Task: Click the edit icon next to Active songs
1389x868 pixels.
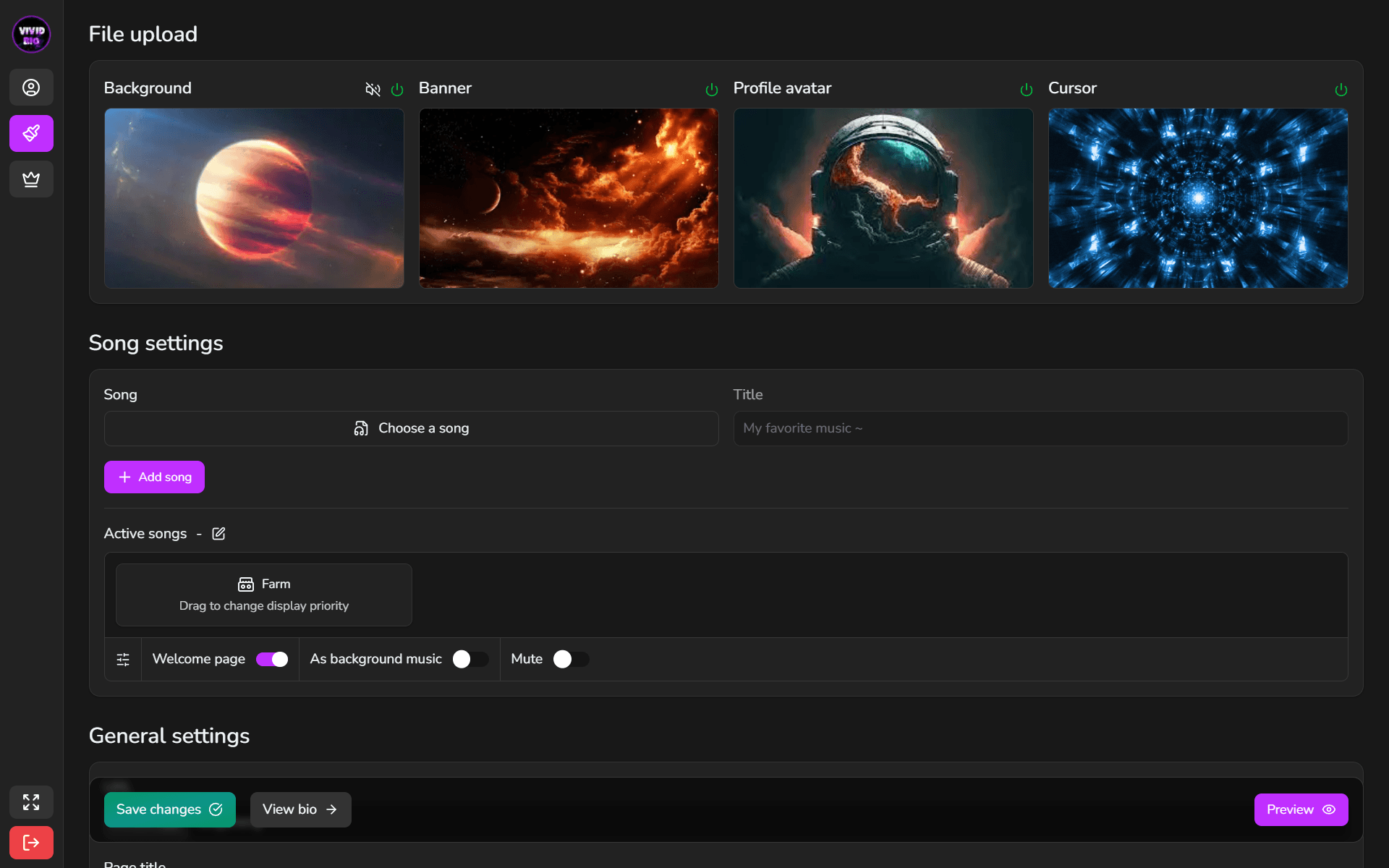Action: point(218,534)
